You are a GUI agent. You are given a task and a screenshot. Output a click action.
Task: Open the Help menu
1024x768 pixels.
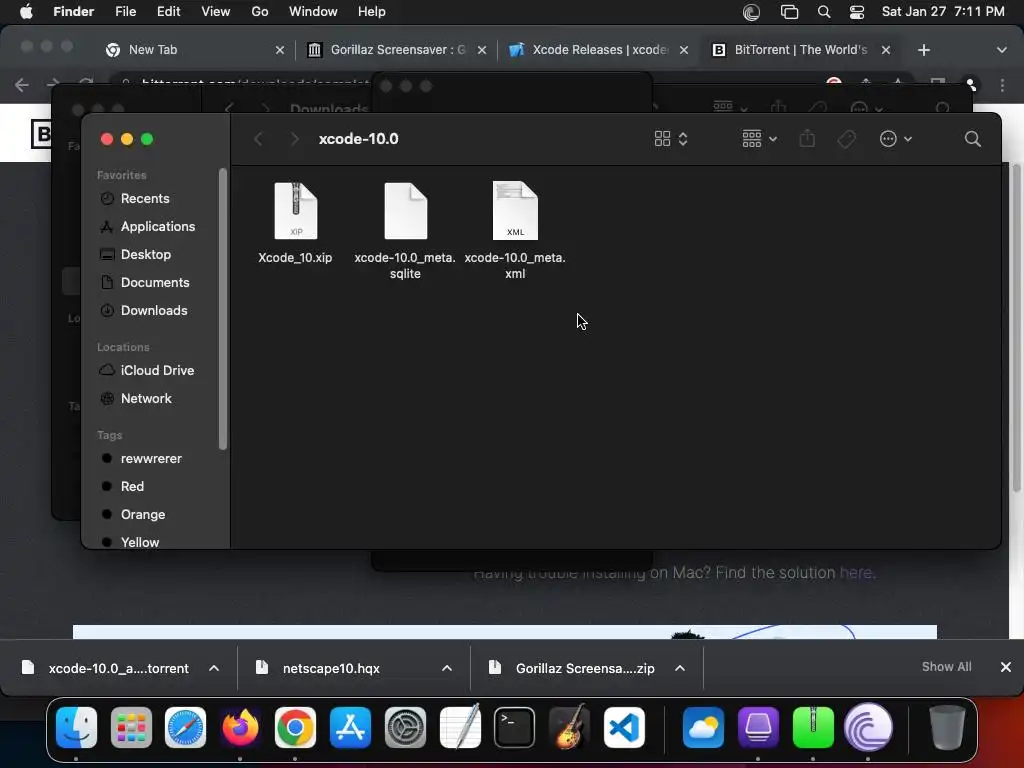(372, 12)
